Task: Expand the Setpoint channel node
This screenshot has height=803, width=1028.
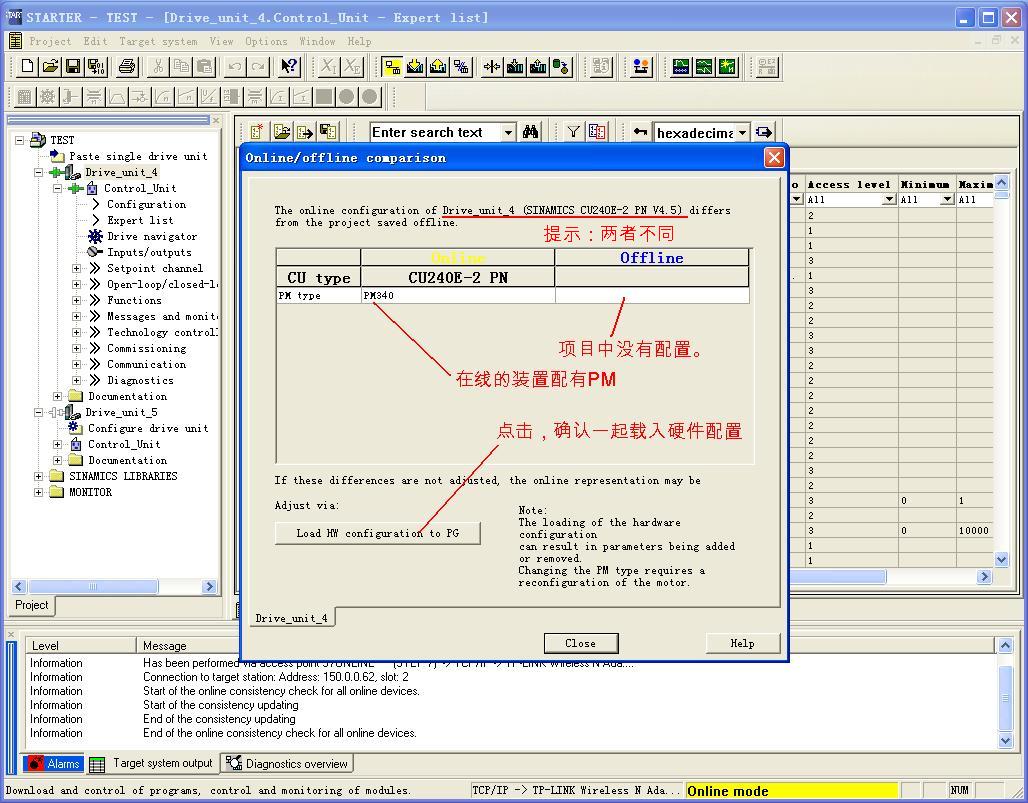Action: [x=77, y=268]
